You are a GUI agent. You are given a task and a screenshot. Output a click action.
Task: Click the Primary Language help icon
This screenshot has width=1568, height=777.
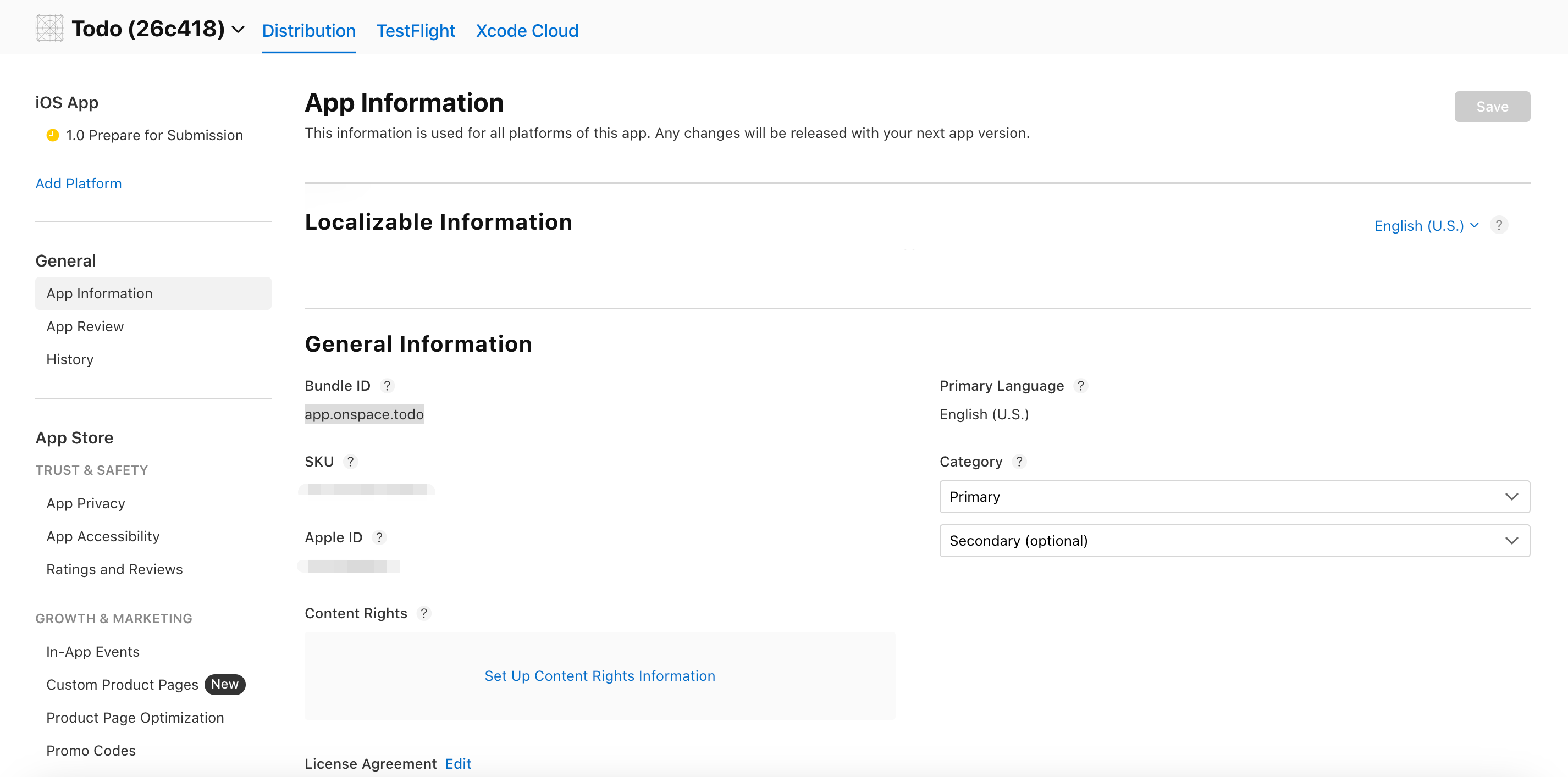tap(1080, 386)
